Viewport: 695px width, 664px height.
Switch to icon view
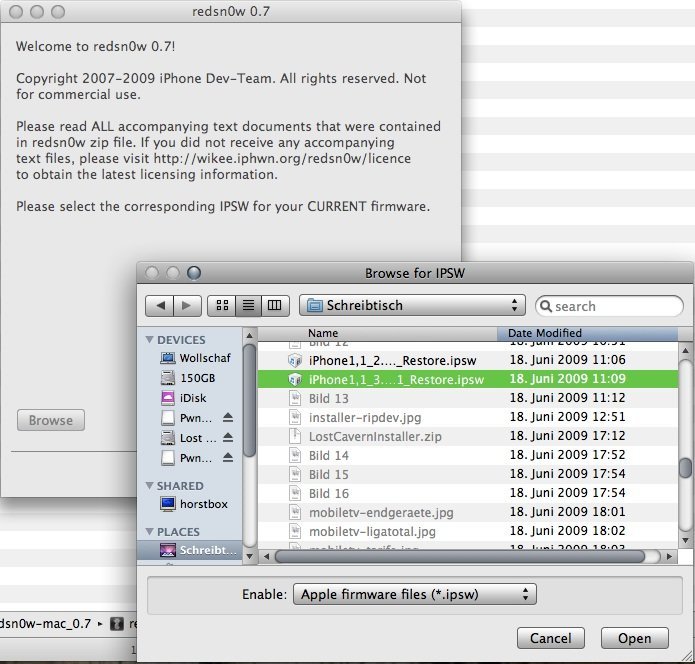point(222,305)
